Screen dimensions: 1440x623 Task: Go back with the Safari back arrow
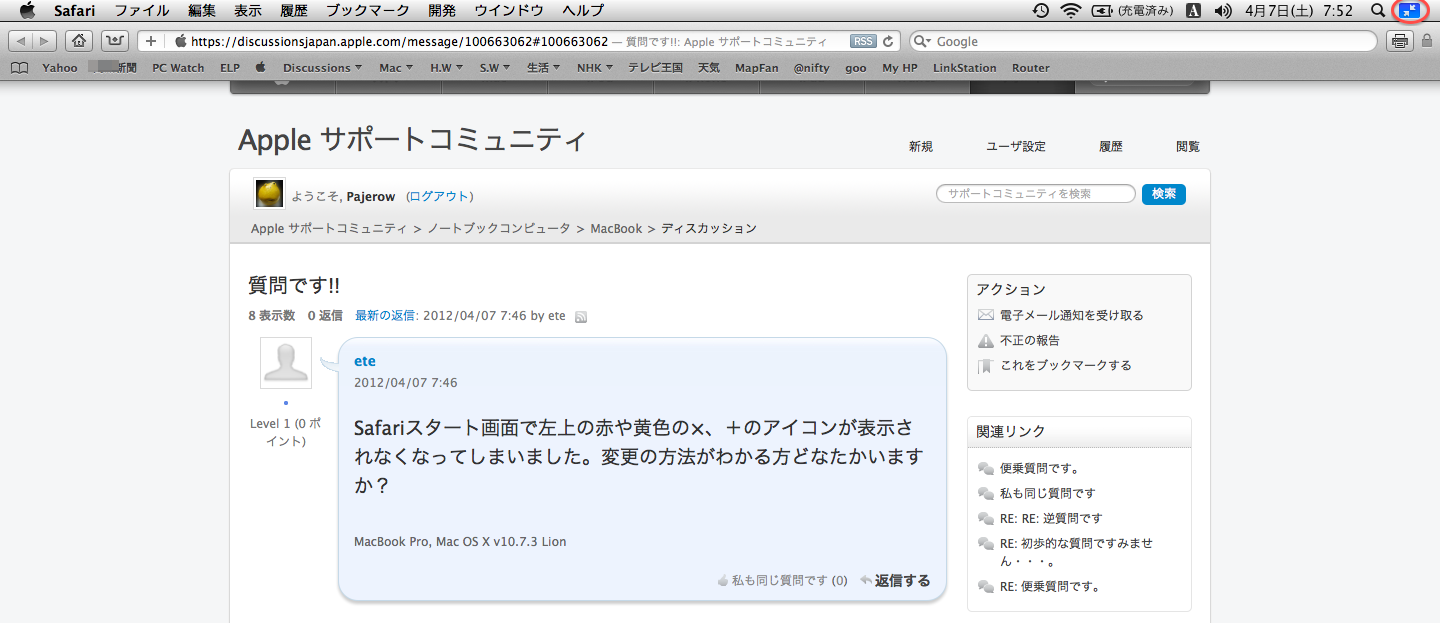point(21,41)
